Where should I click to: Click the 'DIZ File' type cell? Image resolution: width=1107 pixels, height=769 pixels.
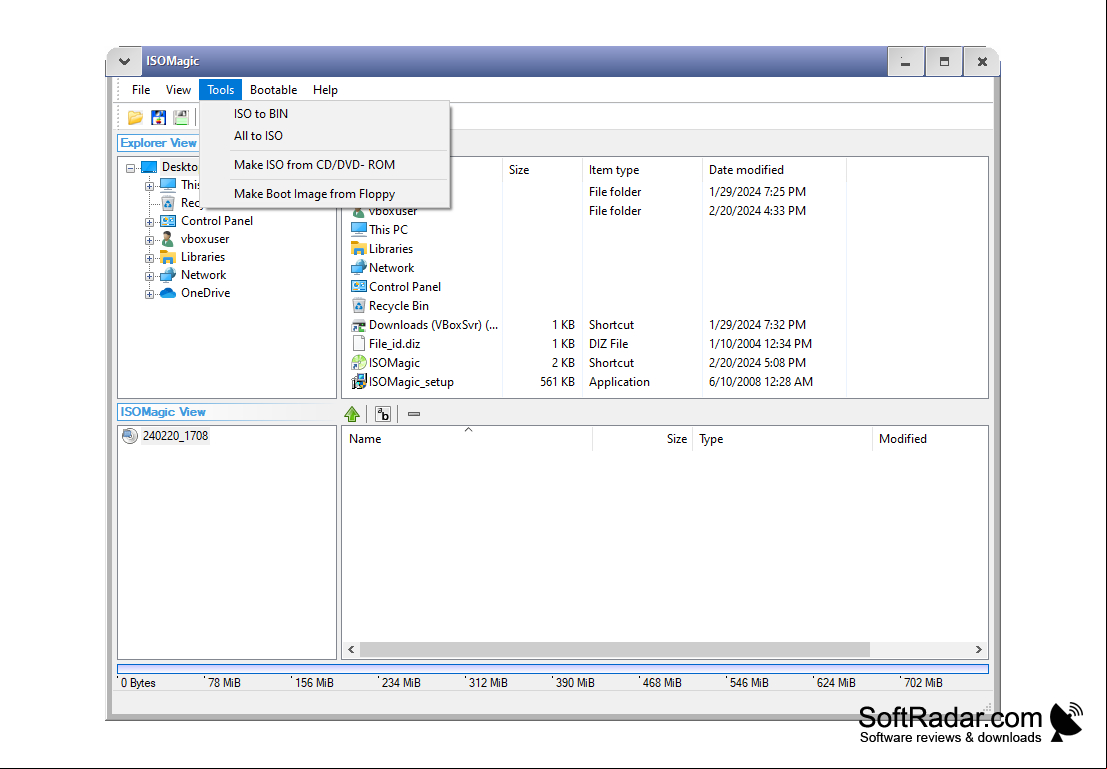(609, 344)
